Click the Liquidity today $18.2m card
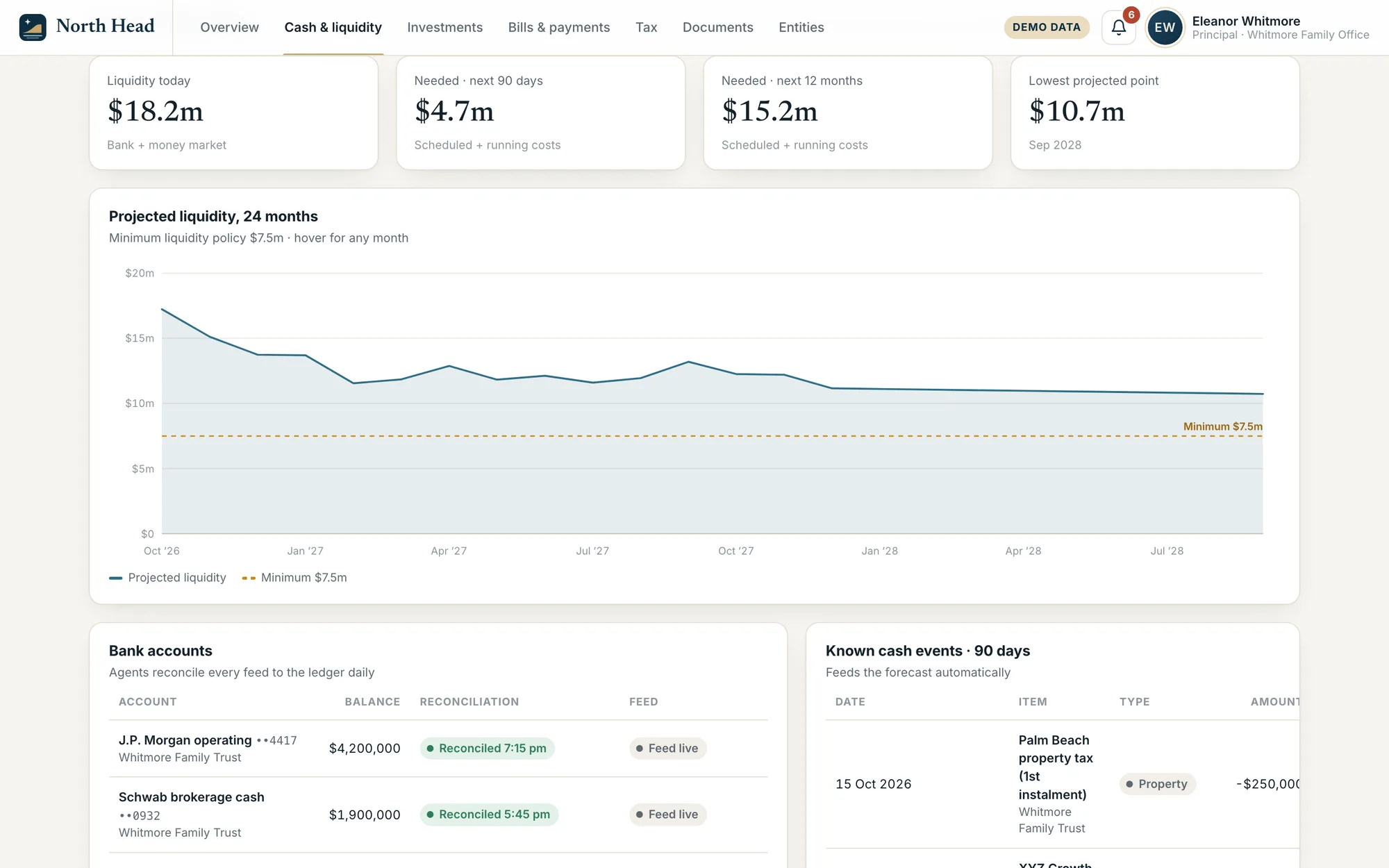This screenshot has height=868, width=1389. coord(233,112)
